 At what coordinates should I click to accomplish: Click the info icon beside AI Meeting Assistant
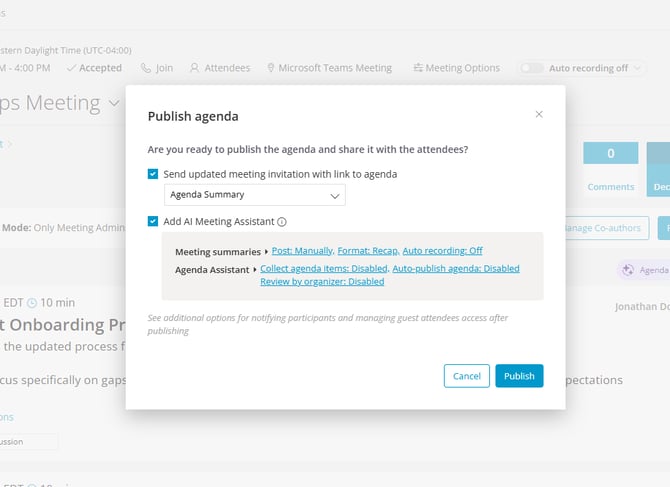(x=282, y=222)
